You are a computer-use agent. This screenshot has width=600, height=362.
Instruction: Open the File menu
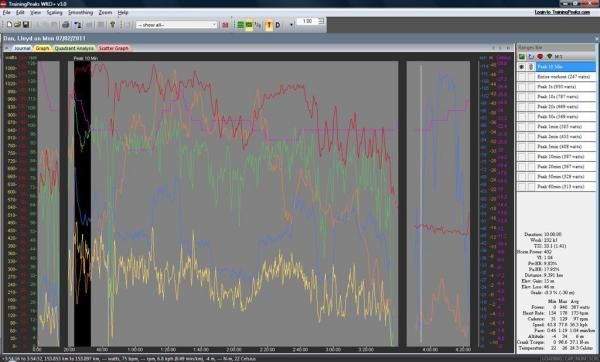(7, 13)
